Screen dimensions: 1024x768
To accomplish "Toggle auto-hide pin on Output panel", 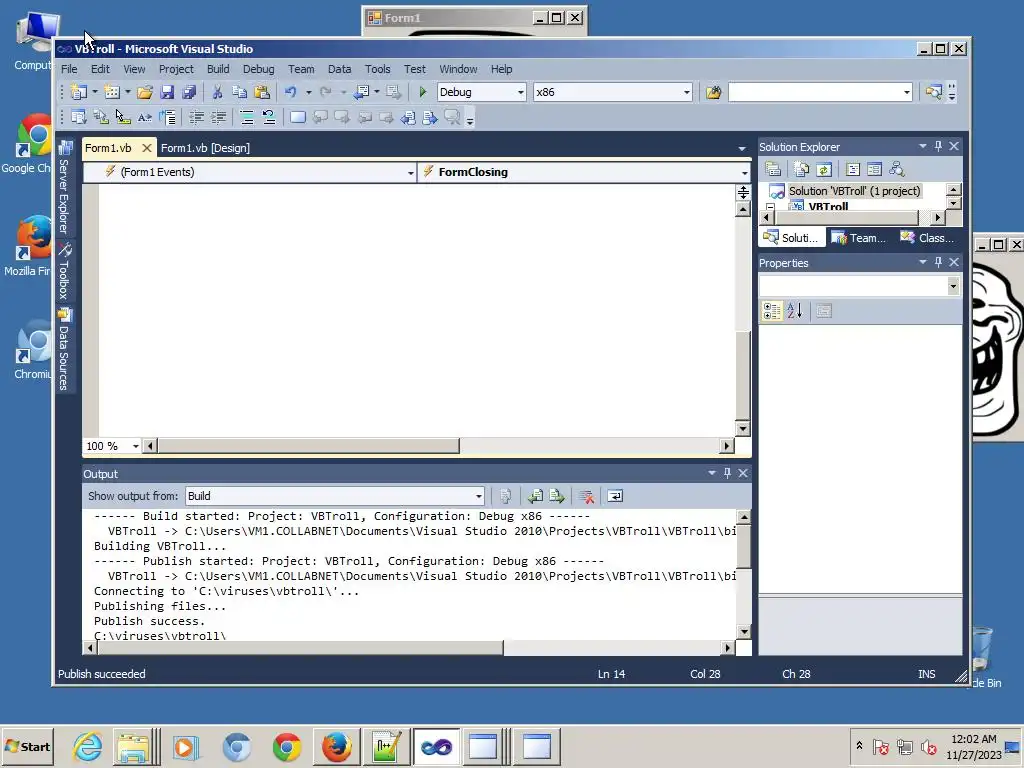I will pyautogui.click(x=728, y=473).
